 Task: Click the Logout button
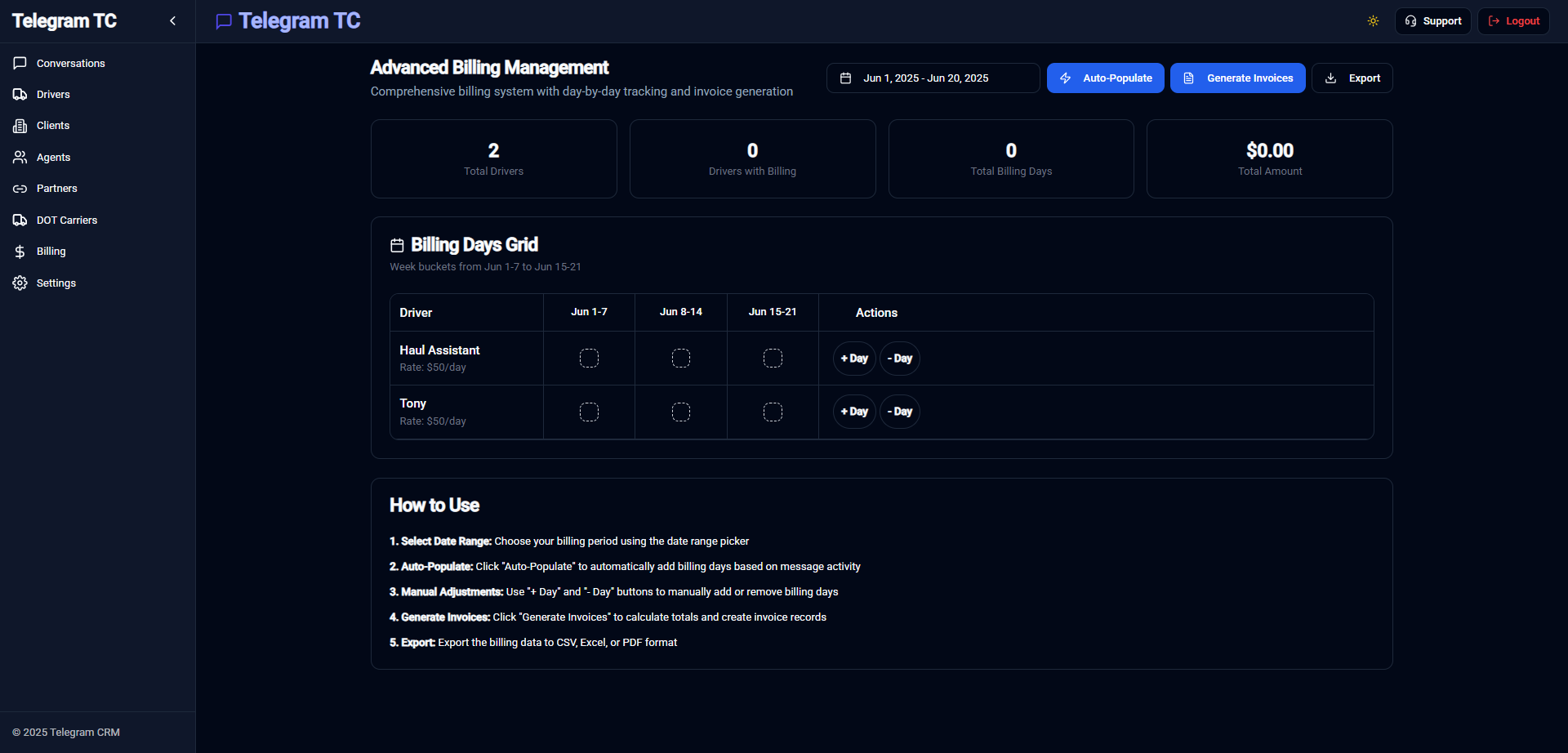coord(1513,20)
